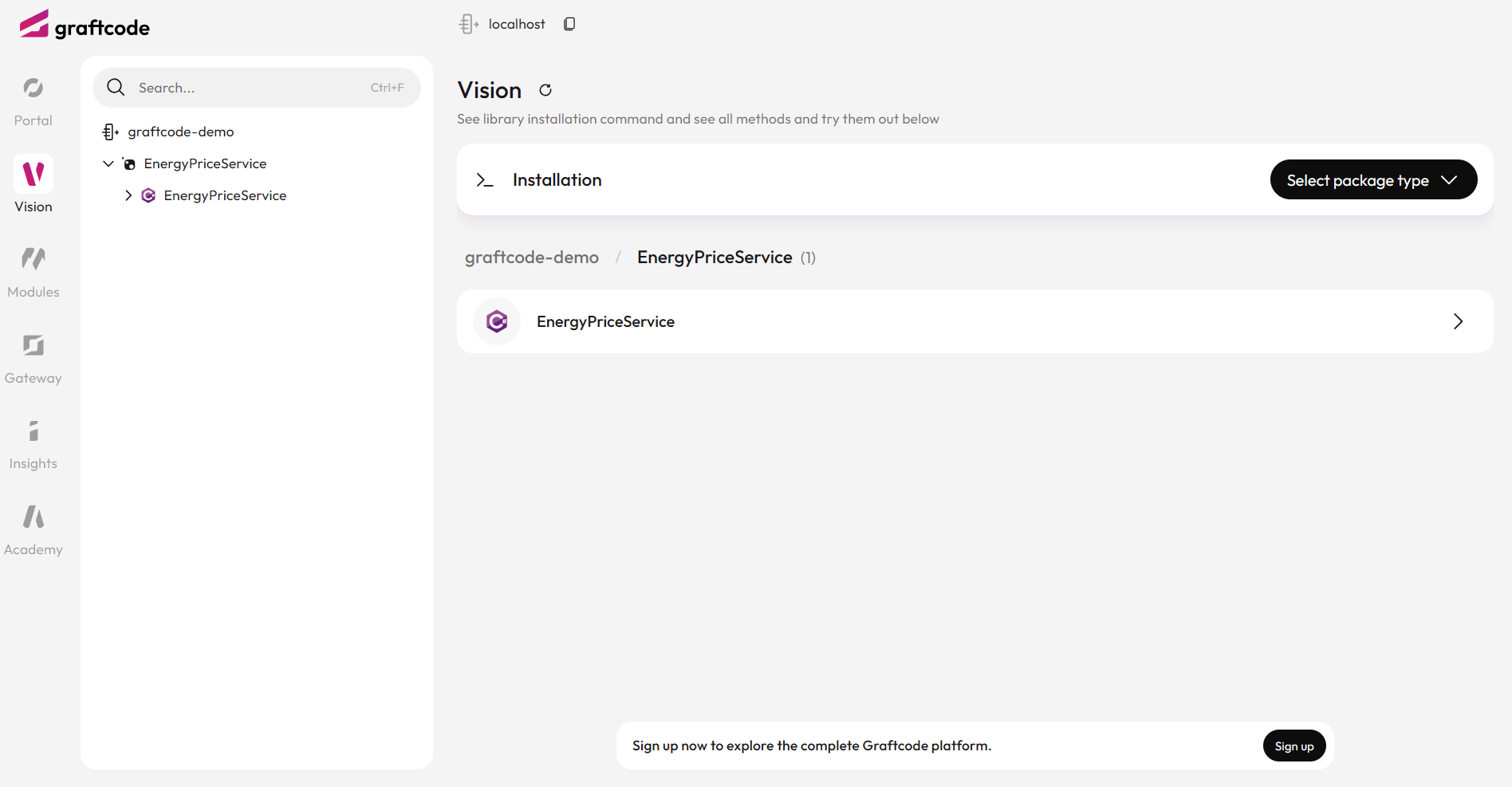1512x787 pixels.
Task: Click the Portal label in sidebar
Action: [33, 120]
